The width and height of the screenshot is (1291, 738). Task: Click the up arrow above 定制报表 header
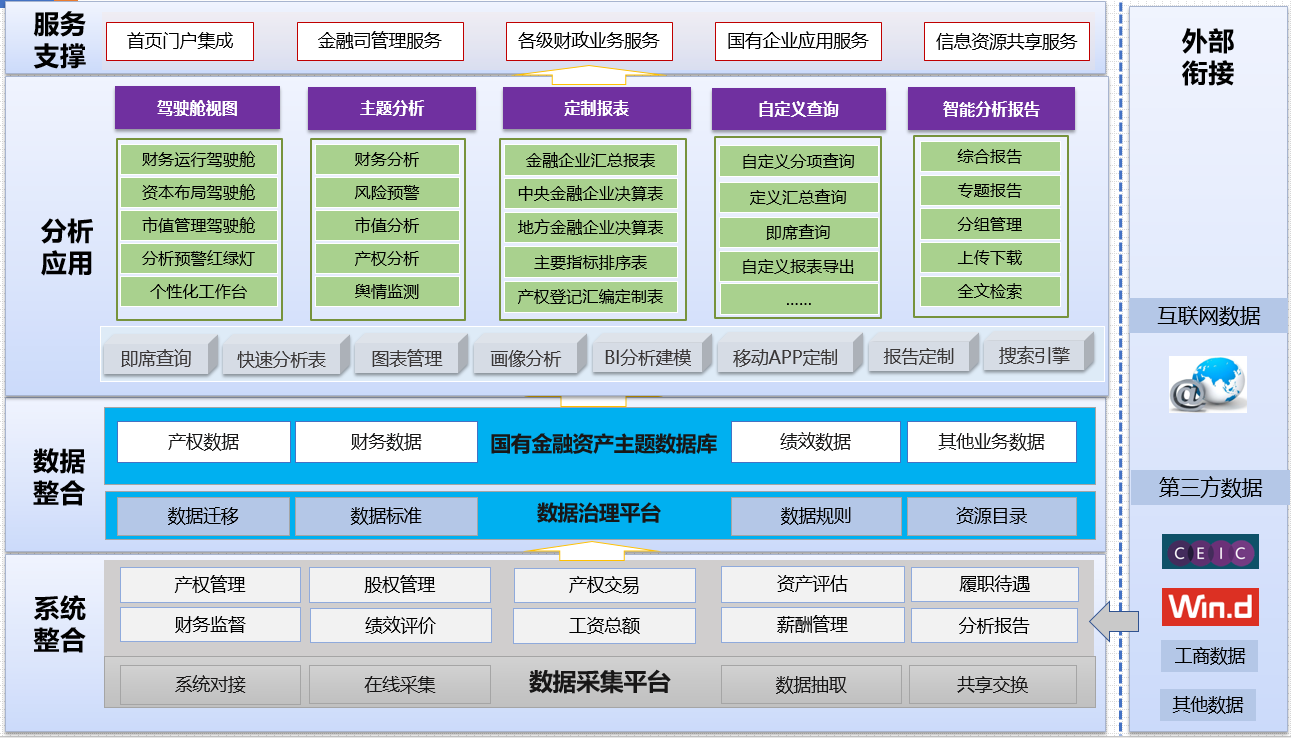tap(594, 75)
